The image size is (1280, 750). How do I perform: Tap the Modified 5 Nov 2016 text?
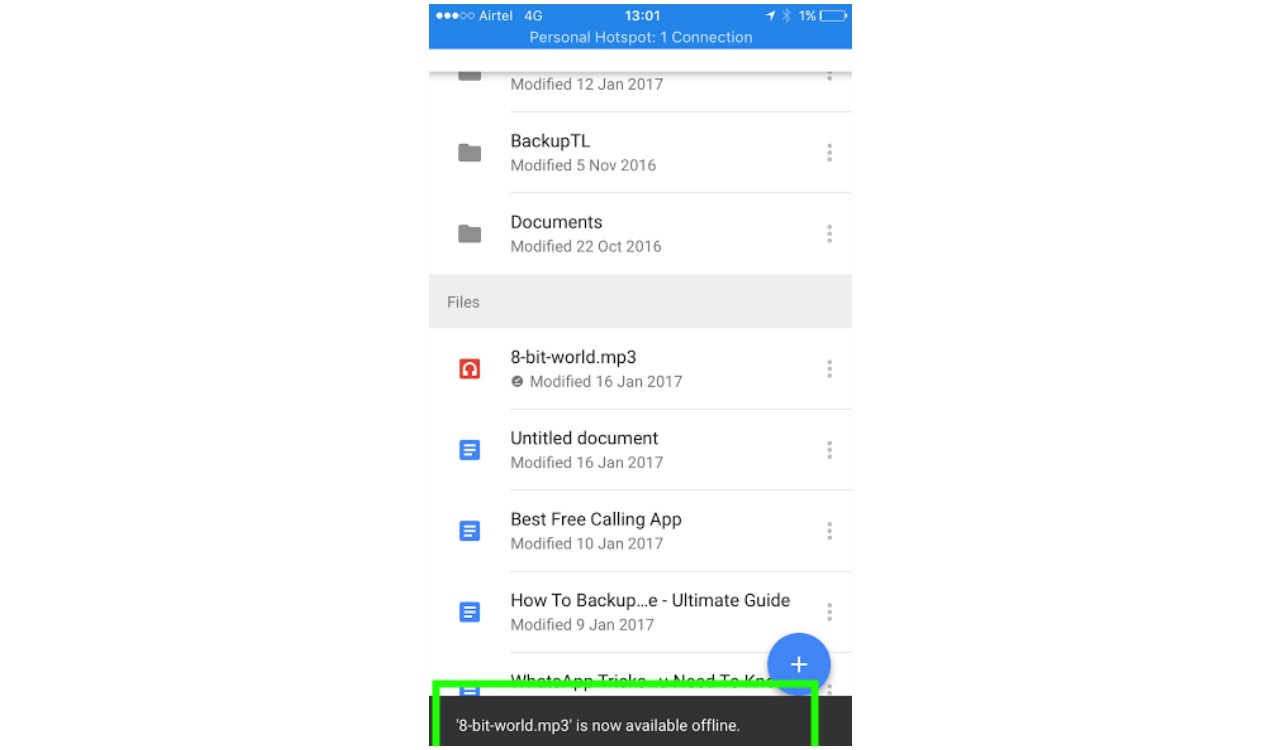583,165
